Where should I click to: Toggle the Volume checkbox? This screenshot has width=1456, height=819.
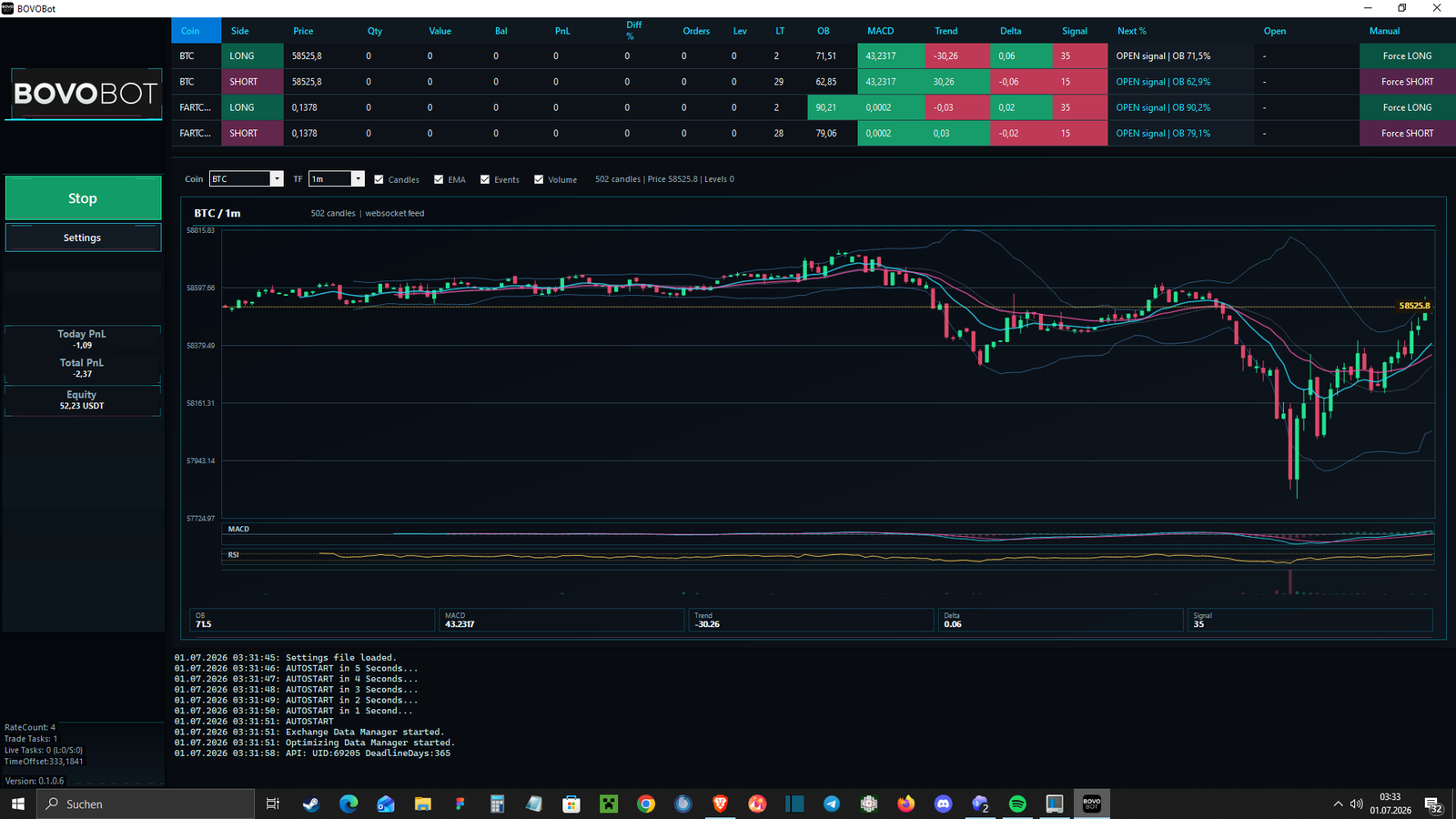coord(539,179)
